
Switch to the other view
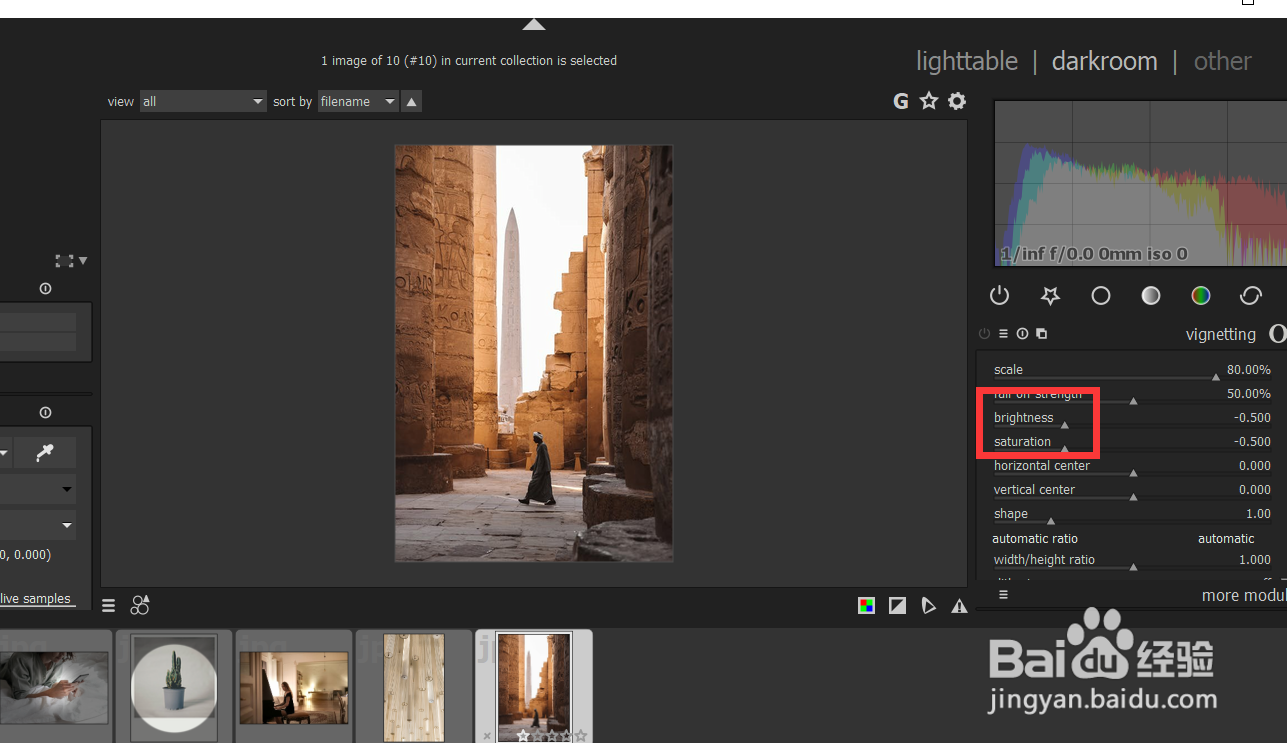(1222, 61)
